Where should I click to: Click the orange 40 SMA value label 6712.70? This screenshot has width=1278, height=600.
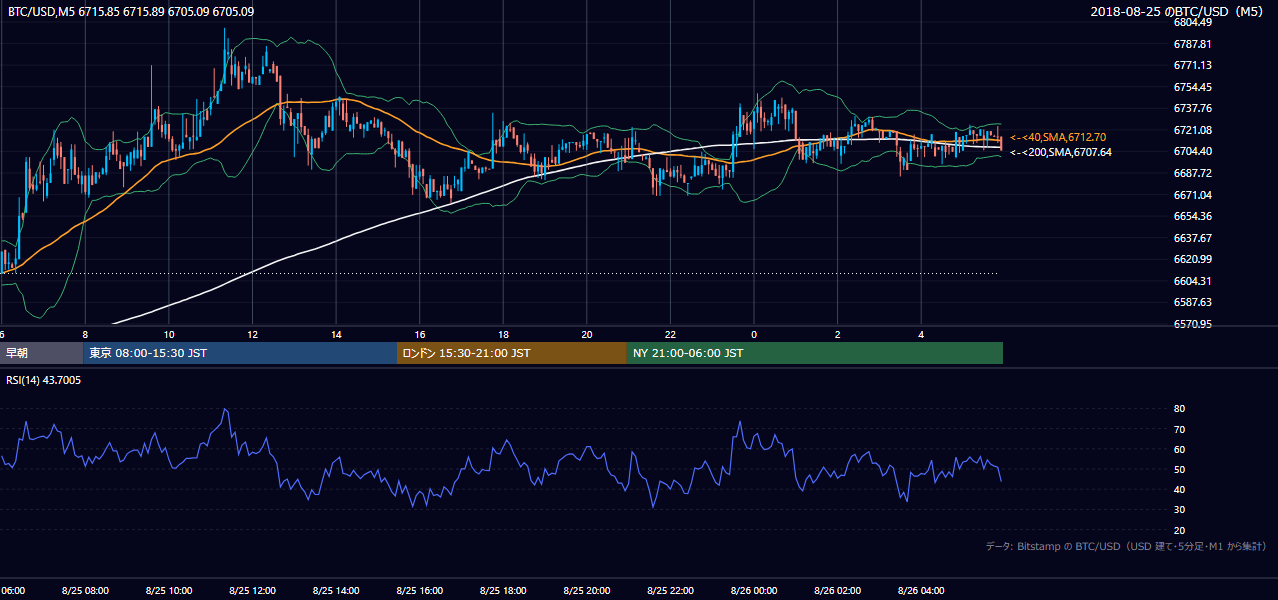tap(1059, 137)
